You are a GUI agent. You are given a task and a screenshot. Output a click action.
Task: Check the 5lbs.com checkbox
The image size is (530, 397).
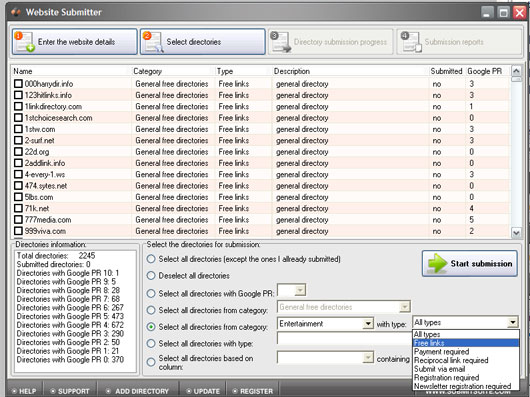(18, 197)
